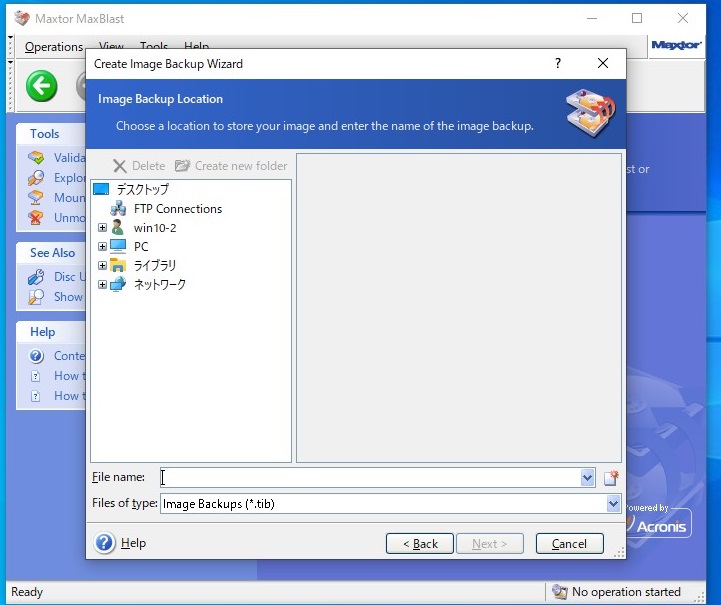The height and width of the screenshot is (605, 721).
Task: Click the < Back button
Action: click(420, 544)
